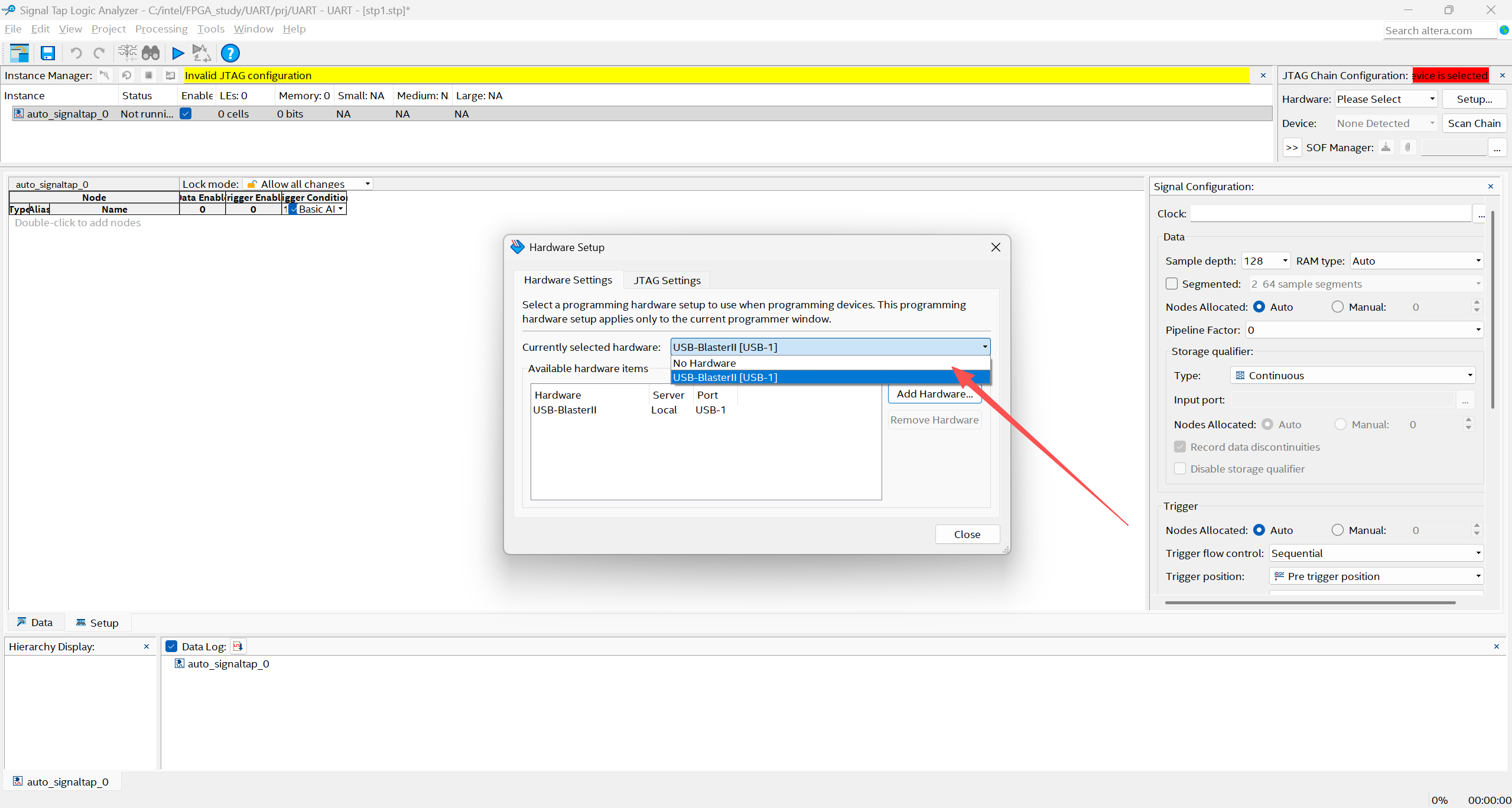Click the Signal Configuration horizontal scrollbar
This screenshot has width=1512, height=808.
(1311, 602)
